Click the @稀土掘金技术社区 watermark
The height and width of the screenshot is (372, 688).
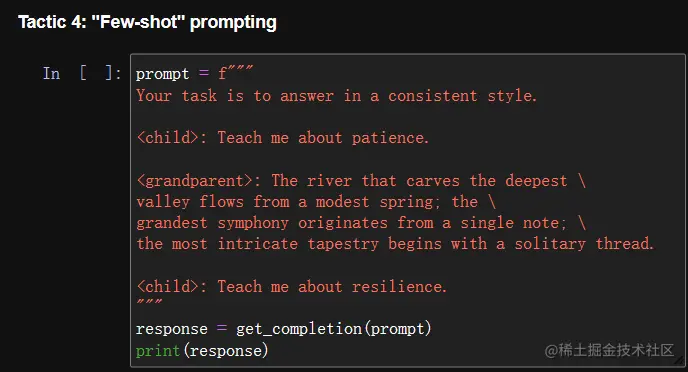tap(609, 350)
